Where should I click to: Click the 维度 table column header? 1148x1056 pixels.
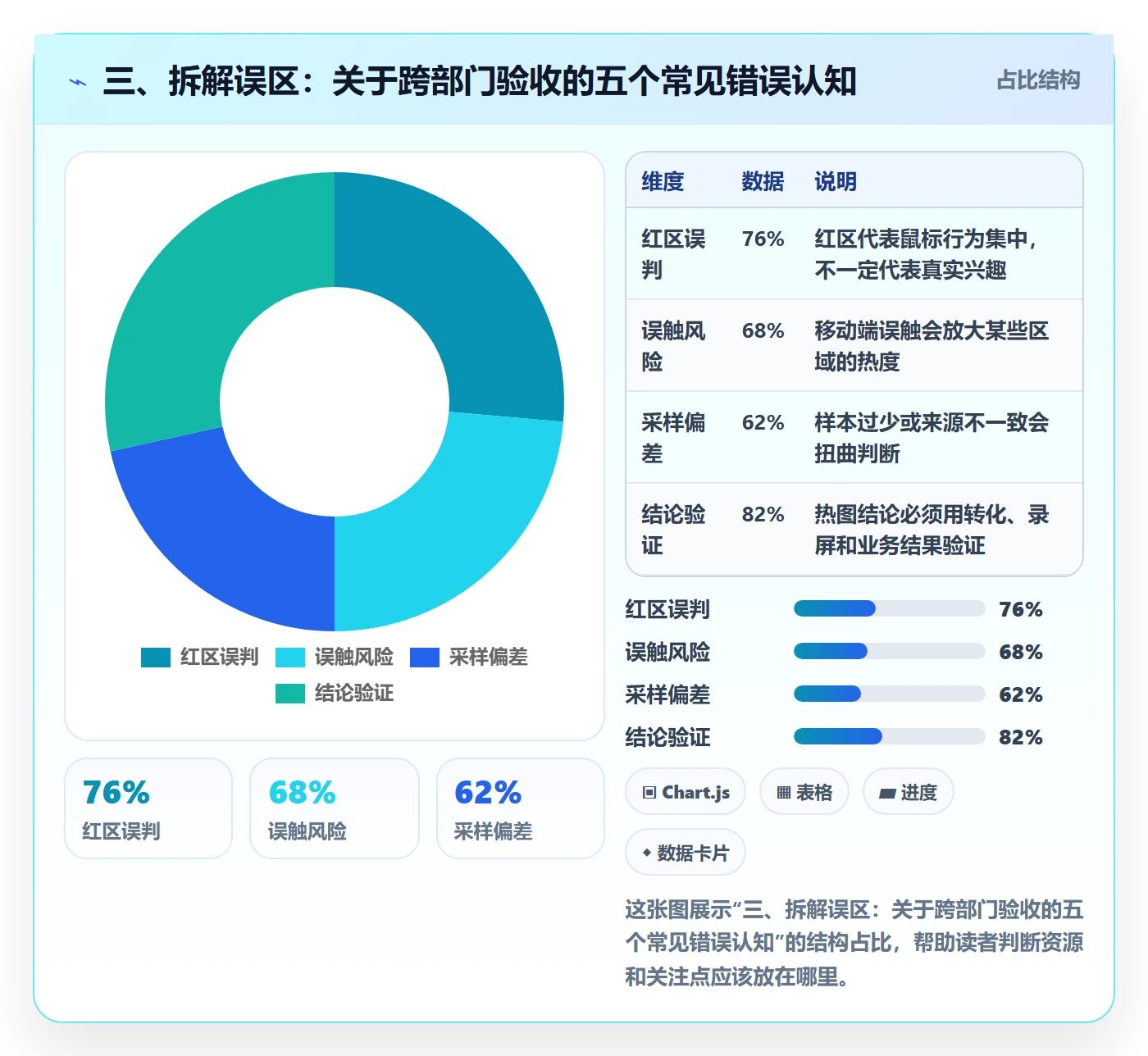click(x=663, y=181)
